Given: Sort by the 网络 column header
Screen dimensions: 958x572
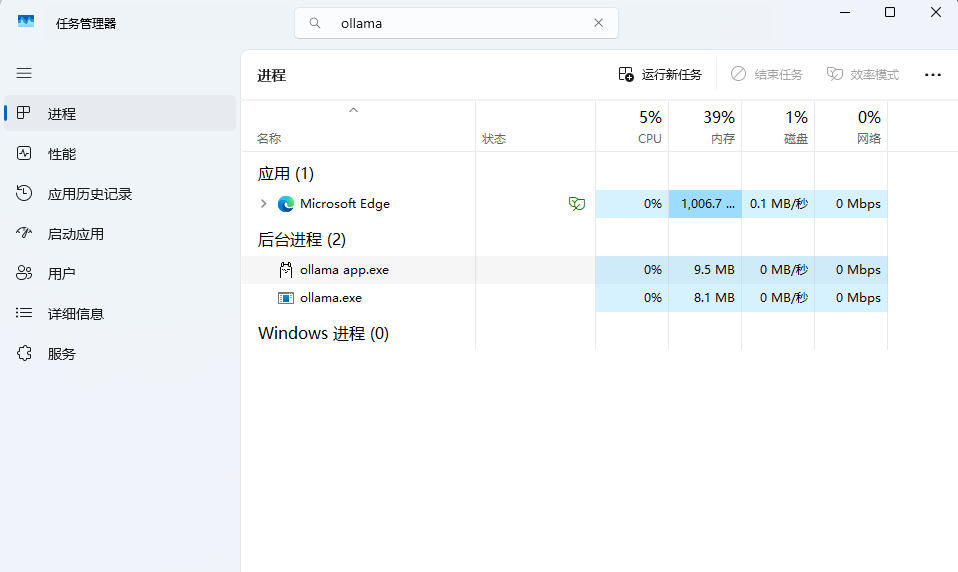Looking at the screenshot, I should (x=851, y=126).
